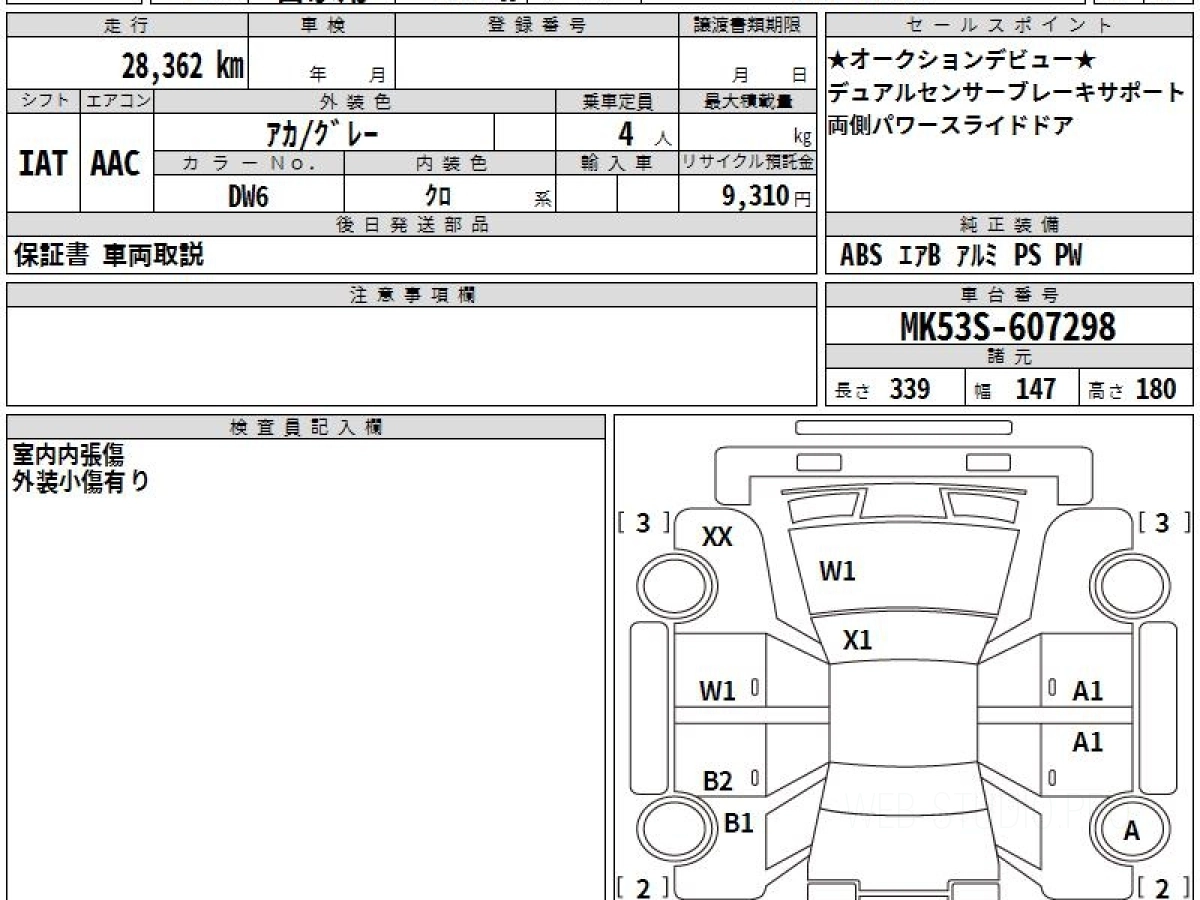
Task: Click W1 mark on the hood
Action: click(x=837, y=572)
